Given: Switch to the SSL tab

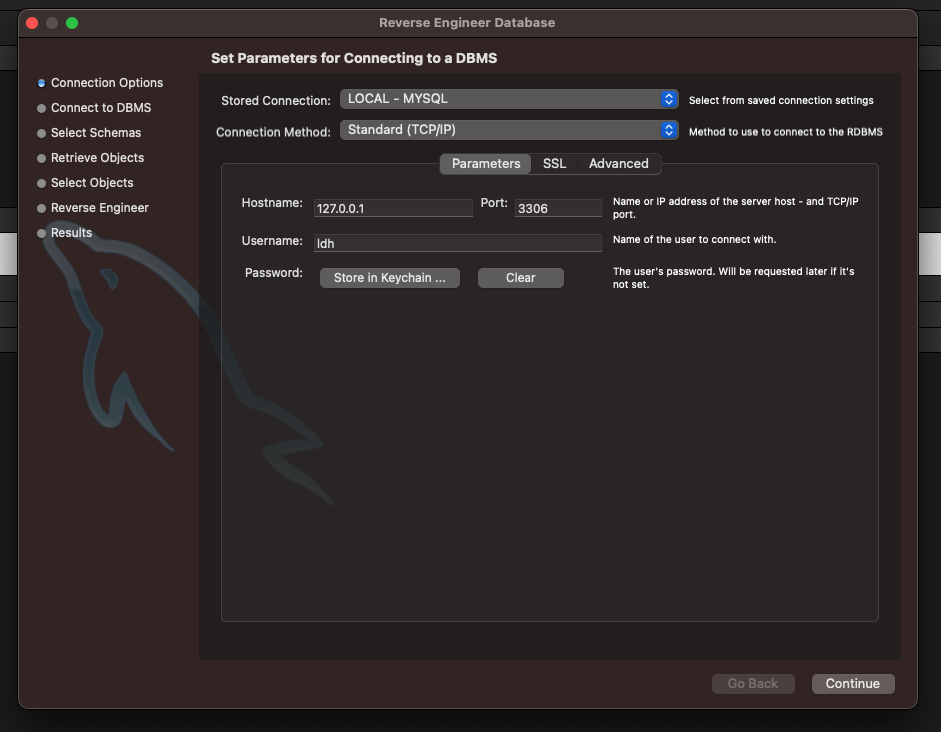Looking at the screenshot, I should click(x=554, y=164).
